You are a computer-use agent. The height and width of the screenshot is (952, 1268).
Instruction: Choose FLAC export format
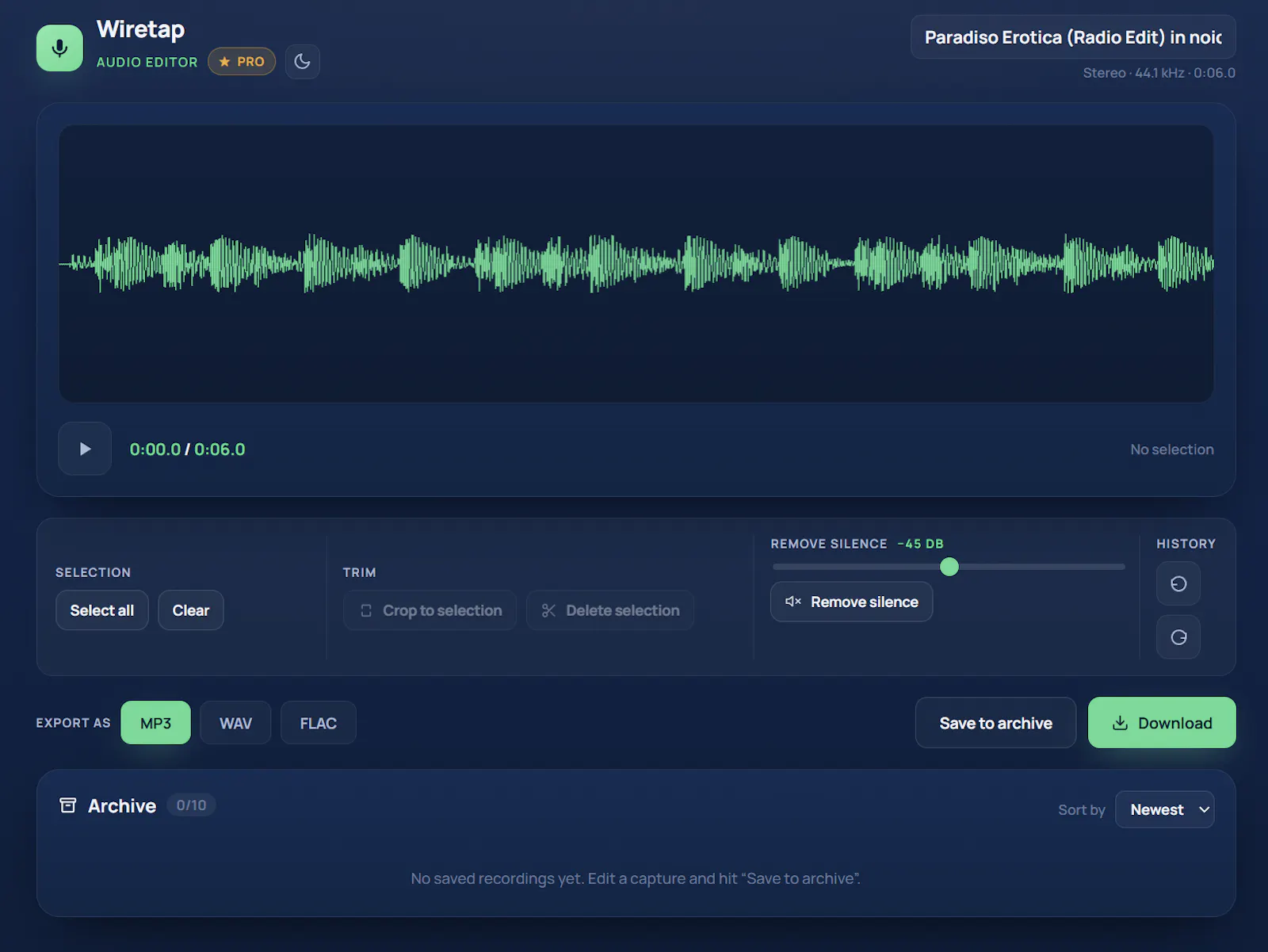pos(319,723)
